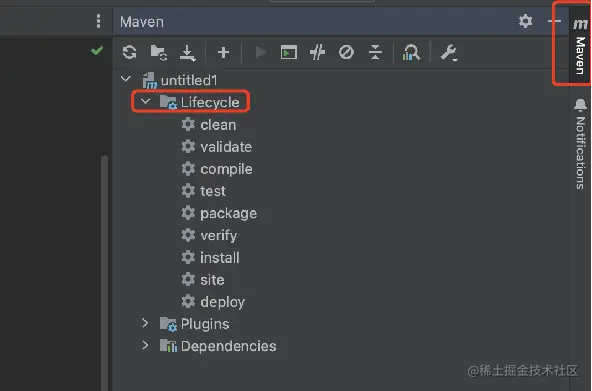Collapse all tree nodes icon
Viewport: 592px width, 391px height.
pyautogui.click(x=375, y=52)
